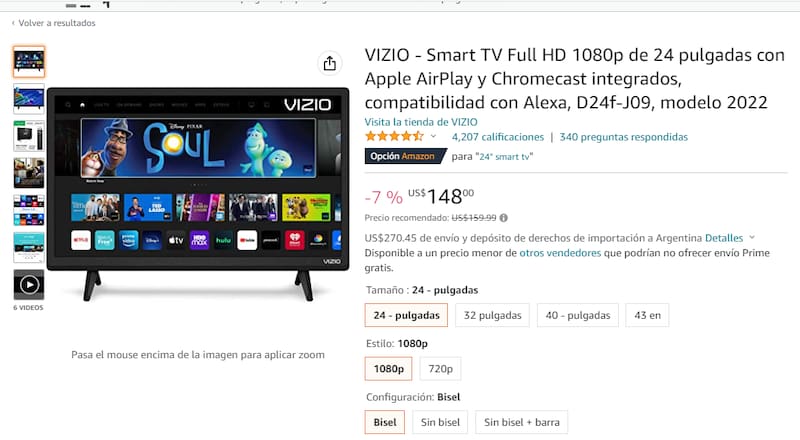Select the 32 pulgadas size option
The height and width of the screenshot is (440, 800).
[492, 315]
